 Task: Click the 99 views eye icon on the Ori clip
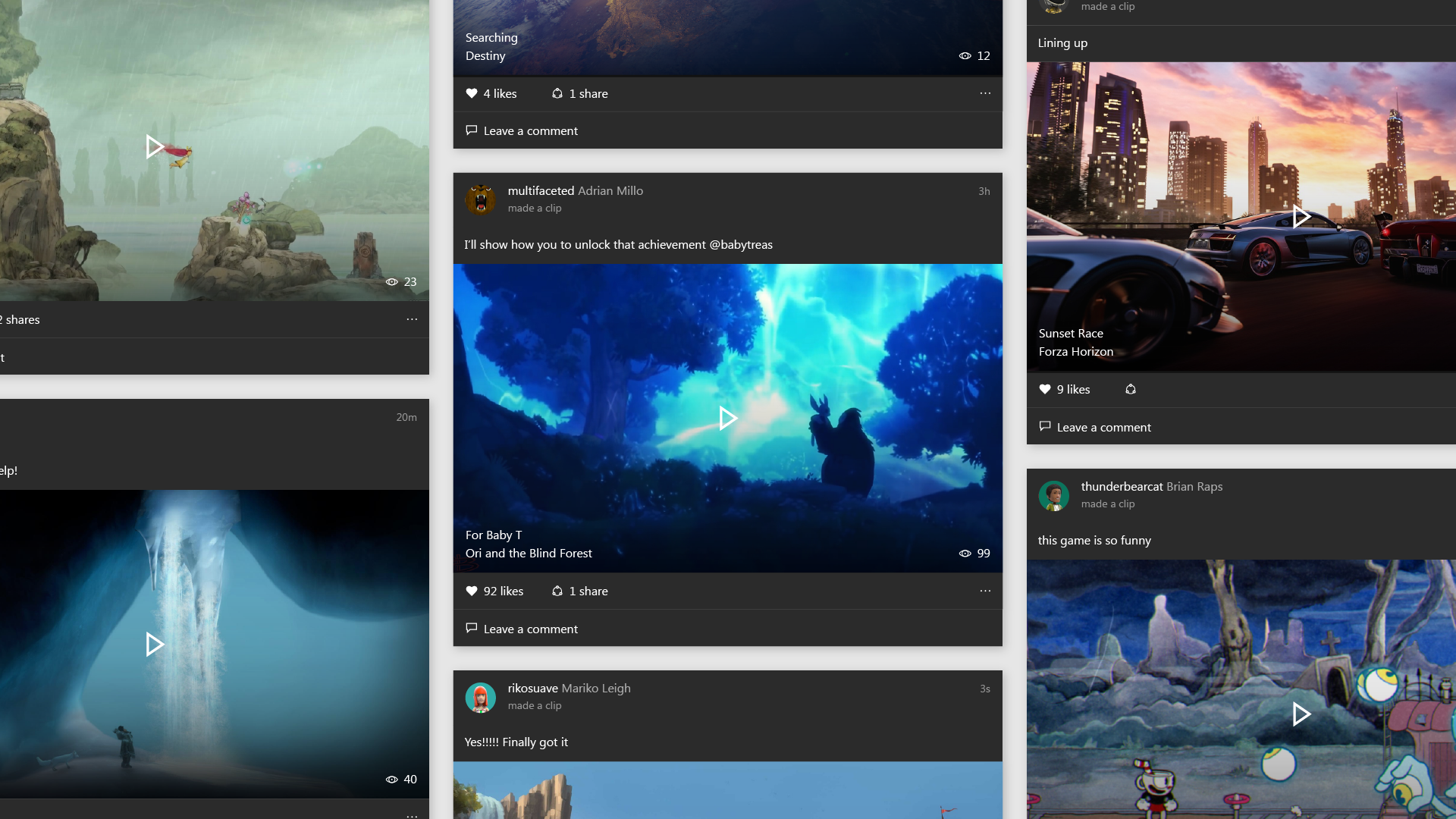point(965,554)
